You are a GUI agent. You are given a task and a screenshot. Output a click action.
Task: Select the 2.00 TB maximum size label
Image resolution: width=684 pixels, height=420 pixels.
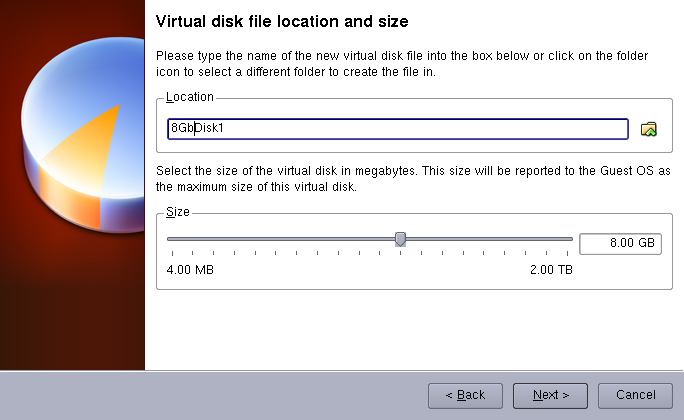click(x=551, y=270)
